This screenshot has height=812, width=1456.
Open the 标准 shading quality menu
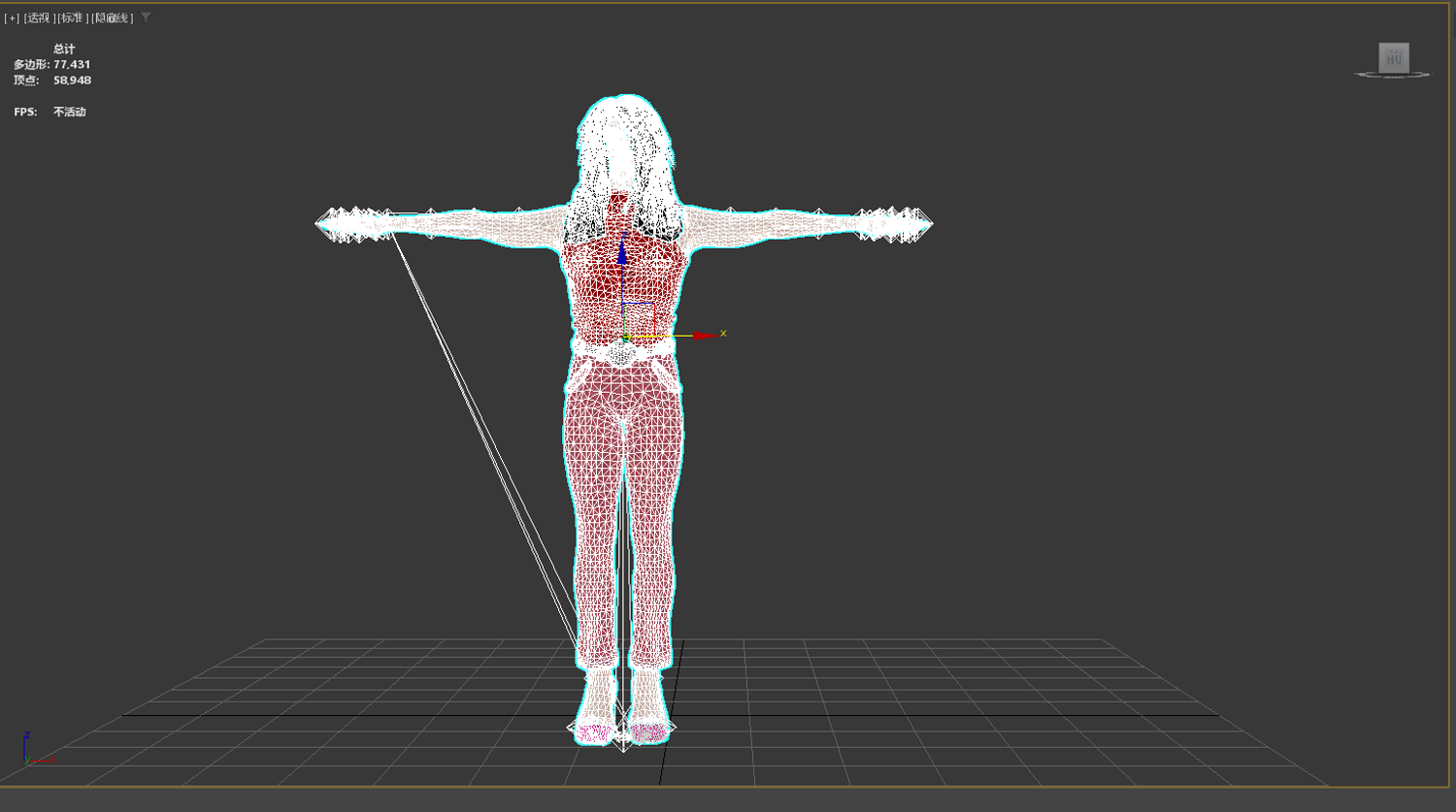click(x=73, y=18)
